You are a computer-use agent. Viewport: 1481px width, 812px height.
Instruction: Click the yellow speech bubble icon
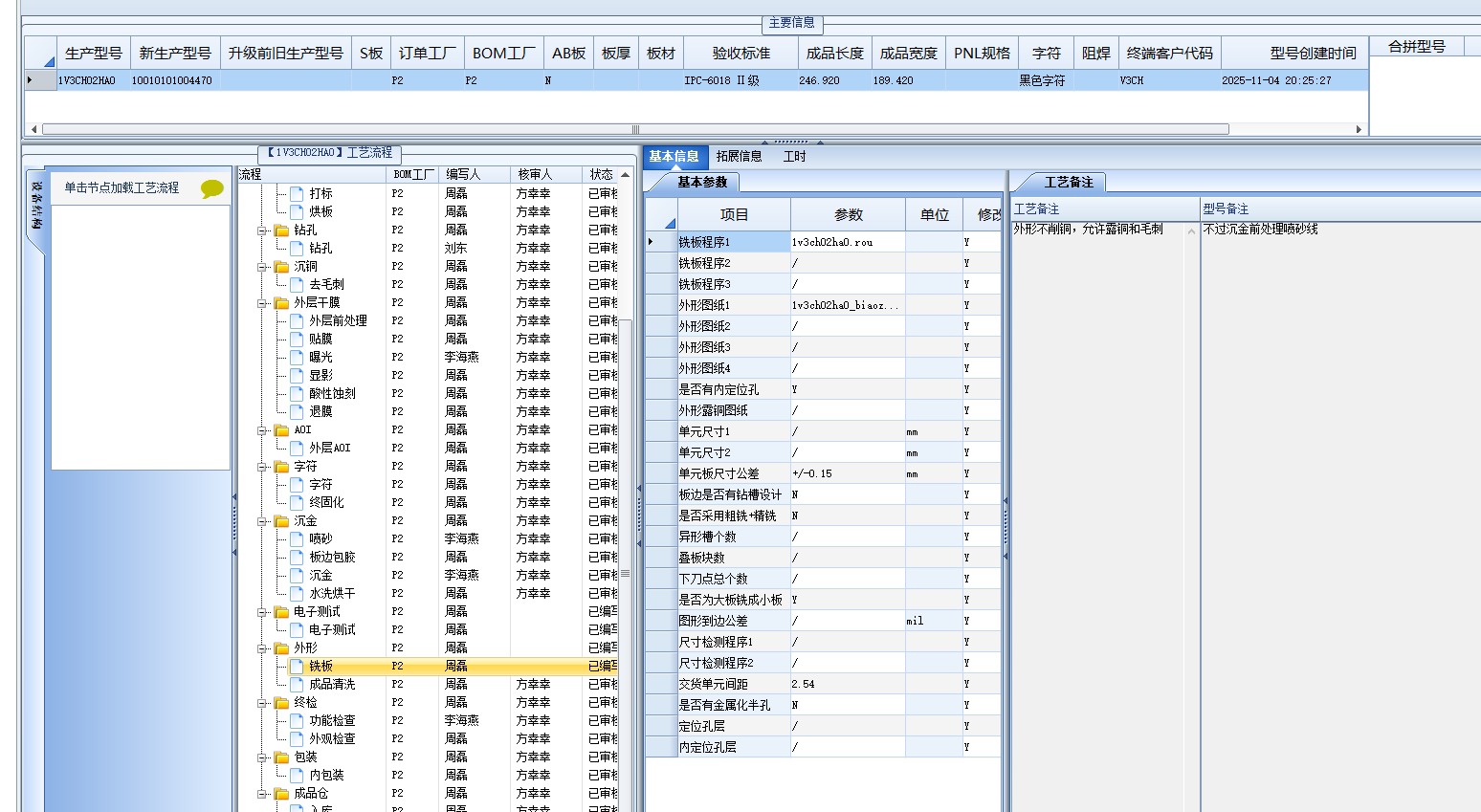point(211,188)
